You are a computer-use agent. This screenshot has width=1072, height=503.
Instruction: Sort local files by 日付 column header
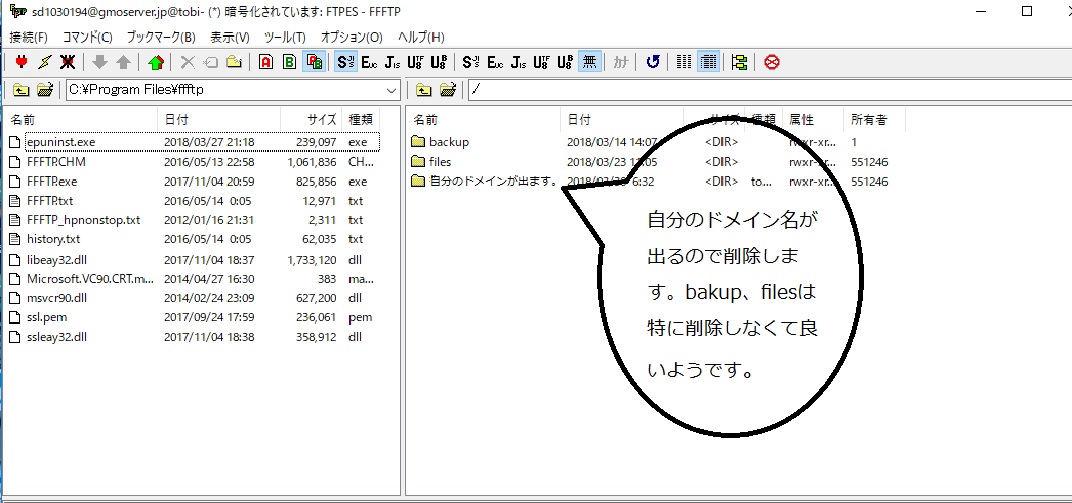point(219,120)
